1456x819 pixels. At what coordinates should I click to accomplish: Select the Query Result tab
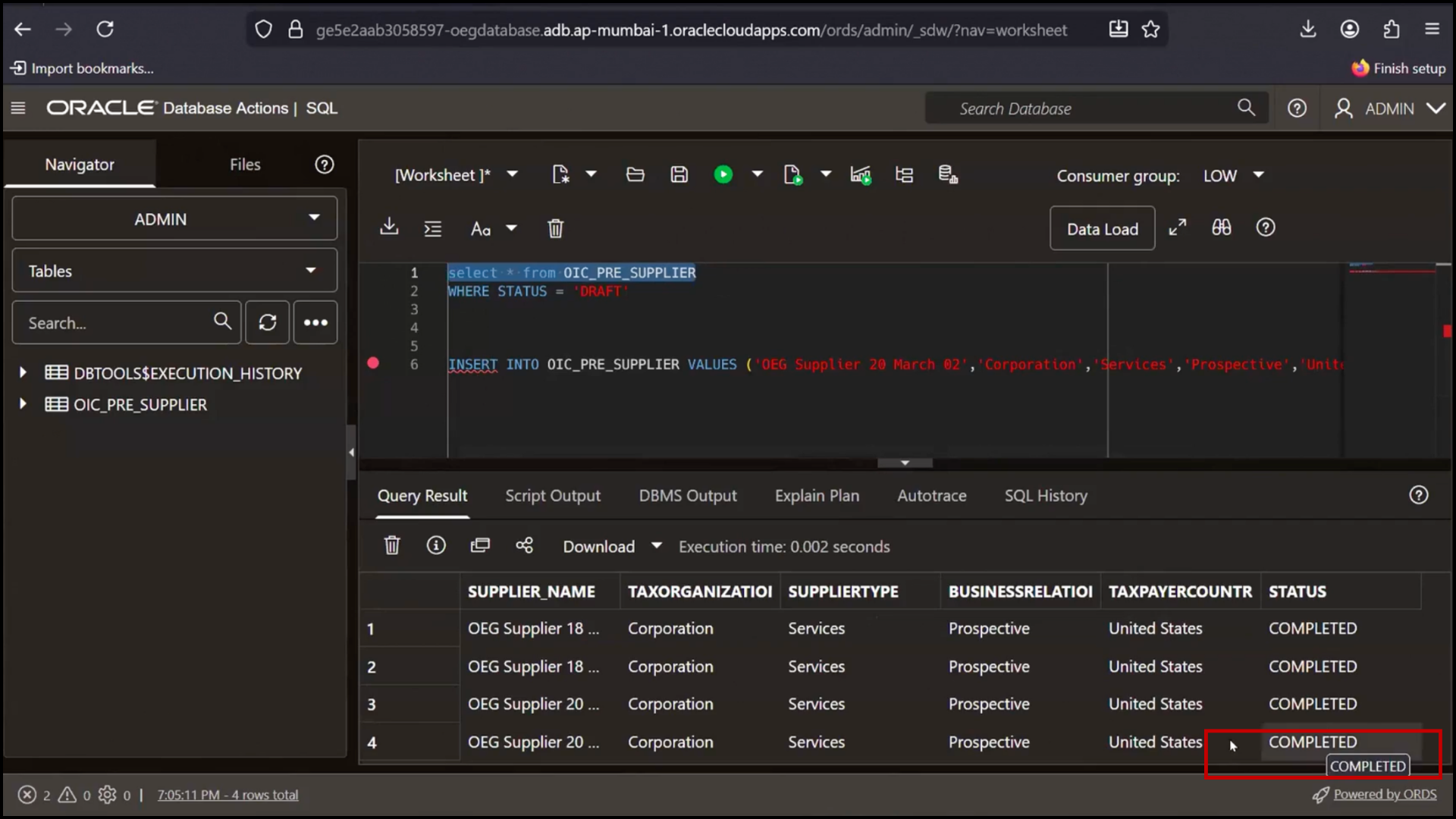pos(422,496)
